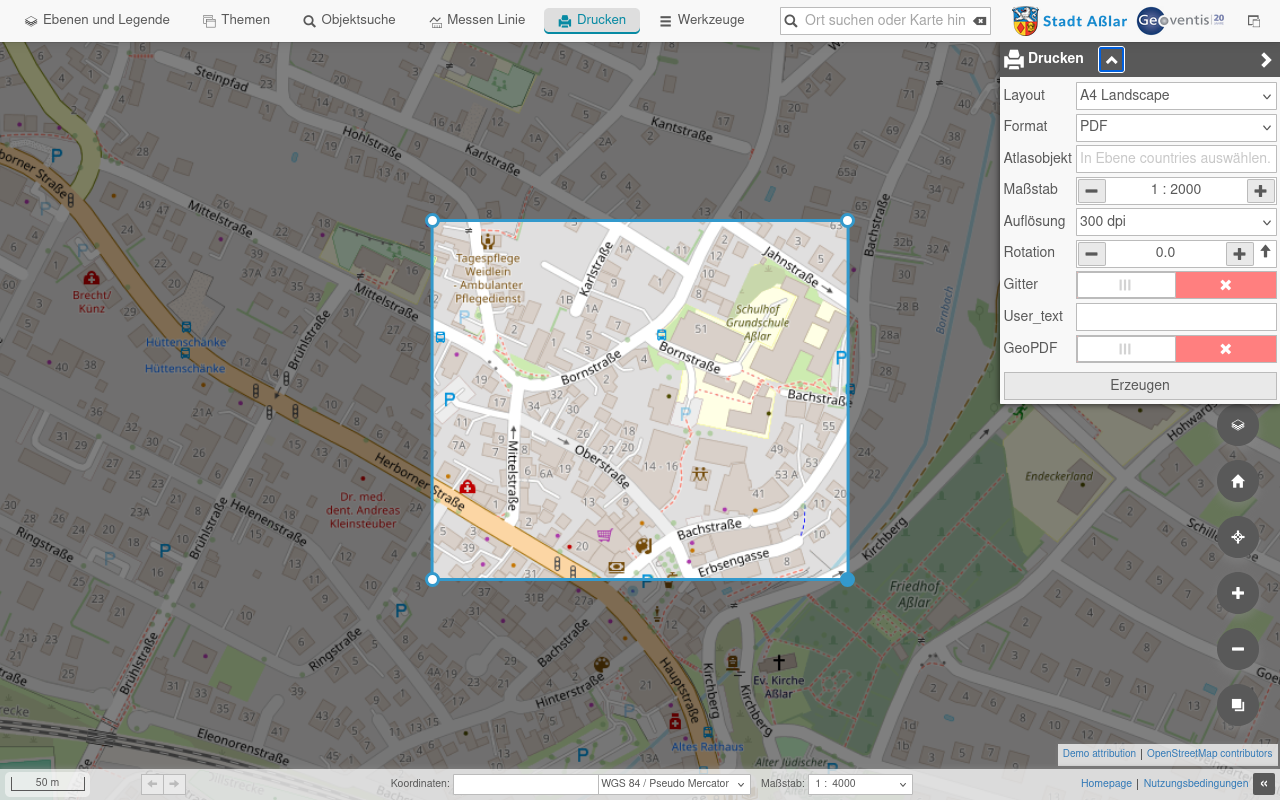The image size is (1280, 800).
Task: Open the Objektsuche tool
Action: click(350, 20)
